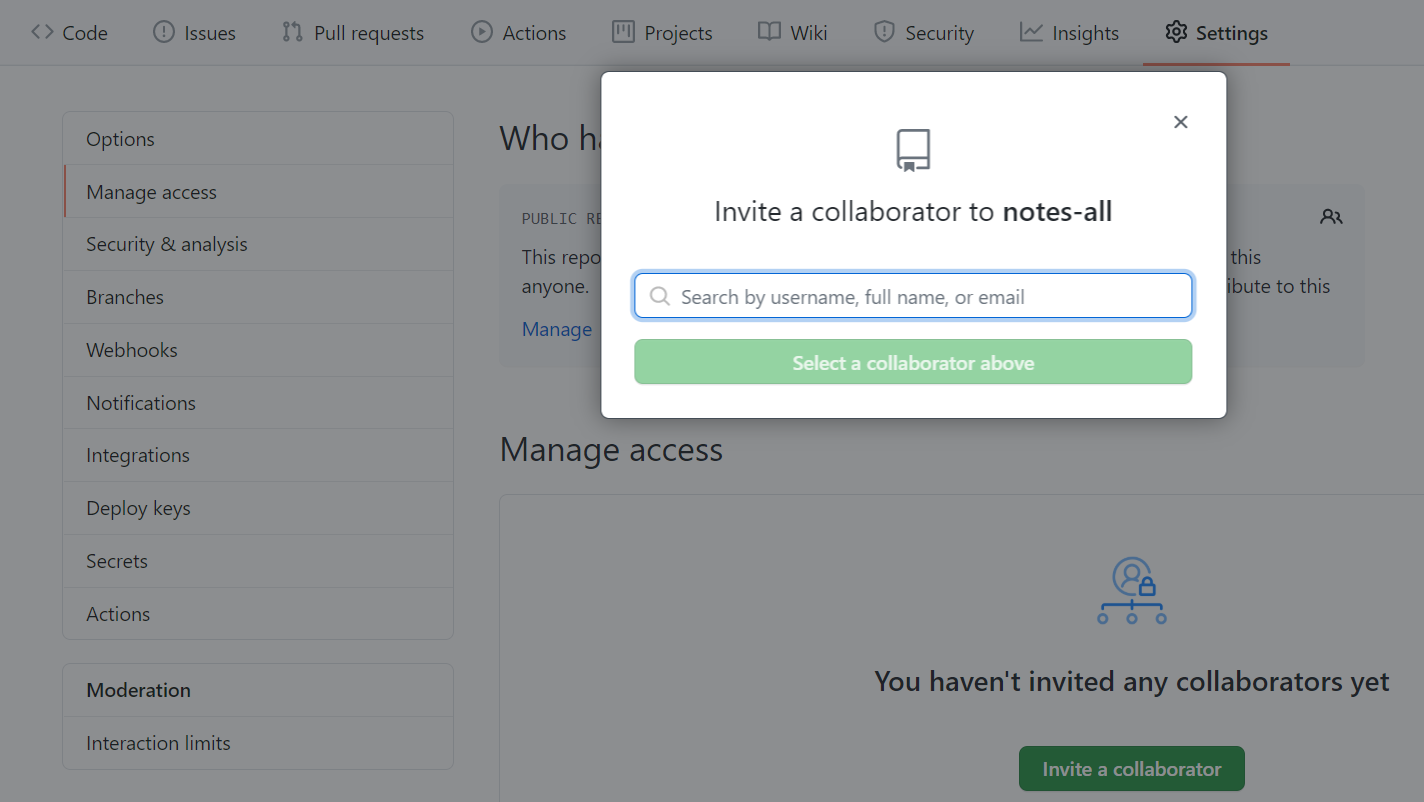Click Select a collaborator above button
Viewport: 1424px width, 802px height.
(x=913, y=362)
